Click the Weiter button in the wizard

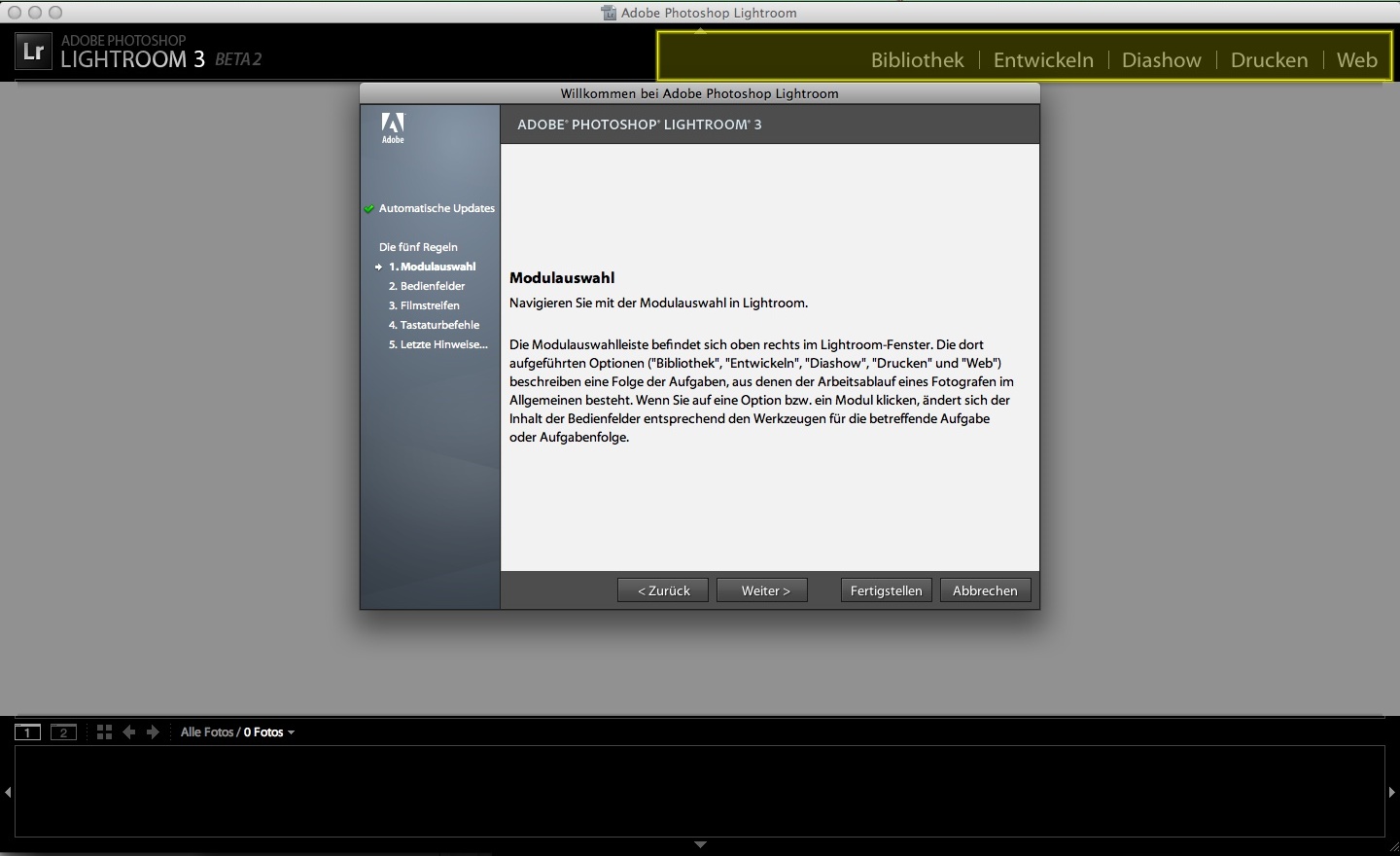pyautogui.click(x=761, y=590)
